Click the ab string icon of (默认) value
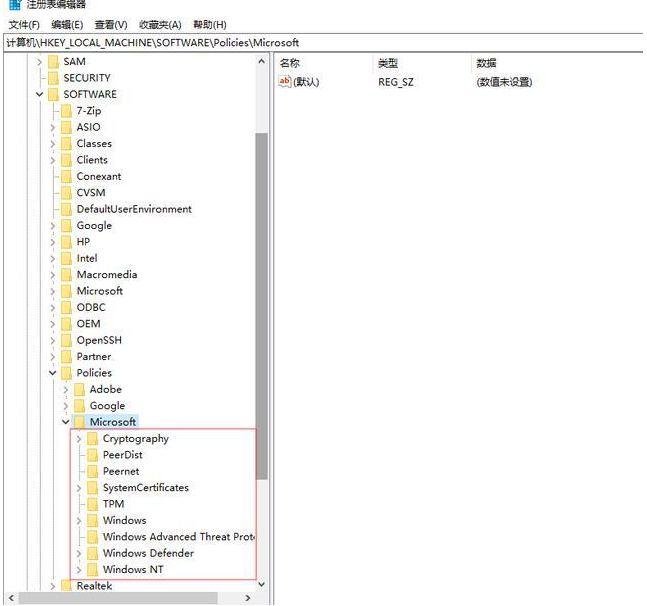The width and height of the screenshot is (647, 606). pyautogui.click(x=285, y=81)
